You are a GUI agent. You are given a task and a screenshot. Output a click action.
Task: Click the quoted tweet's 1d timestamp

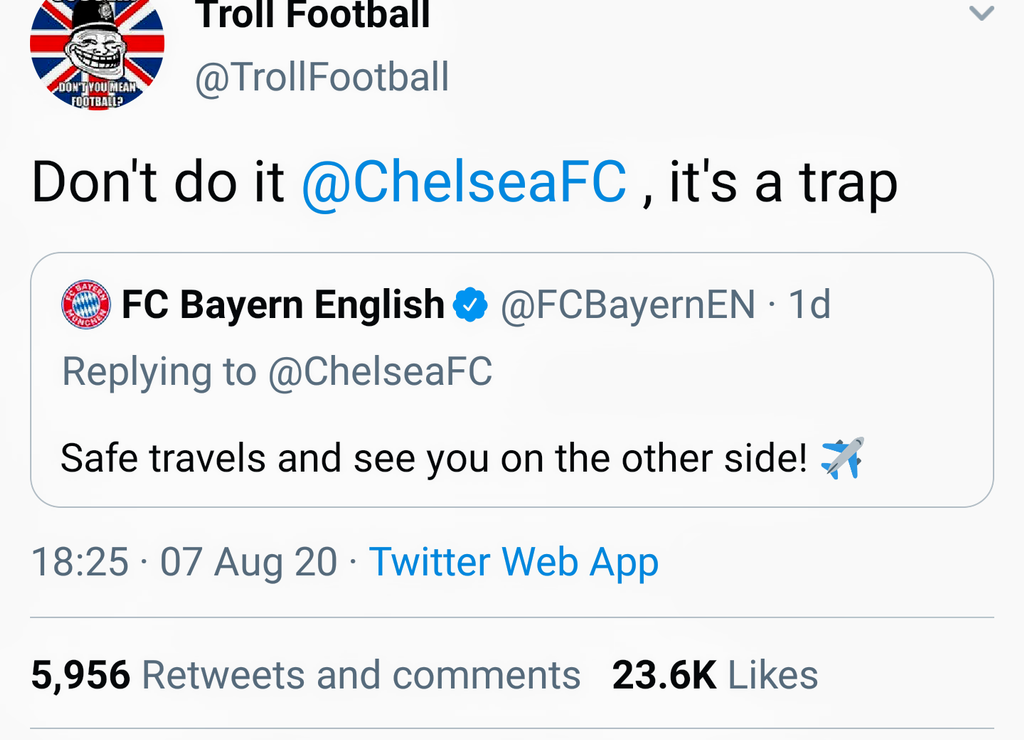[810, 305]
